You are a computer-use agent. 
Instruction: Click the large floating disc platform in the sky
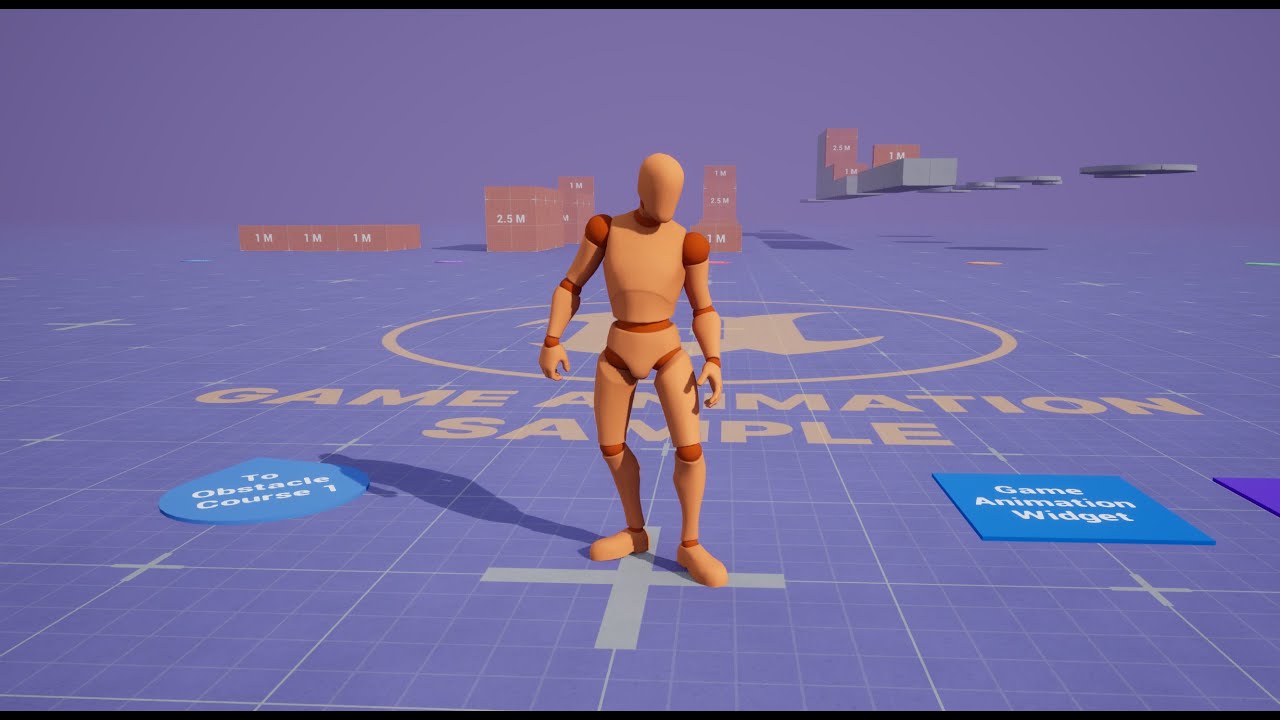click(x=1138, y=170)
